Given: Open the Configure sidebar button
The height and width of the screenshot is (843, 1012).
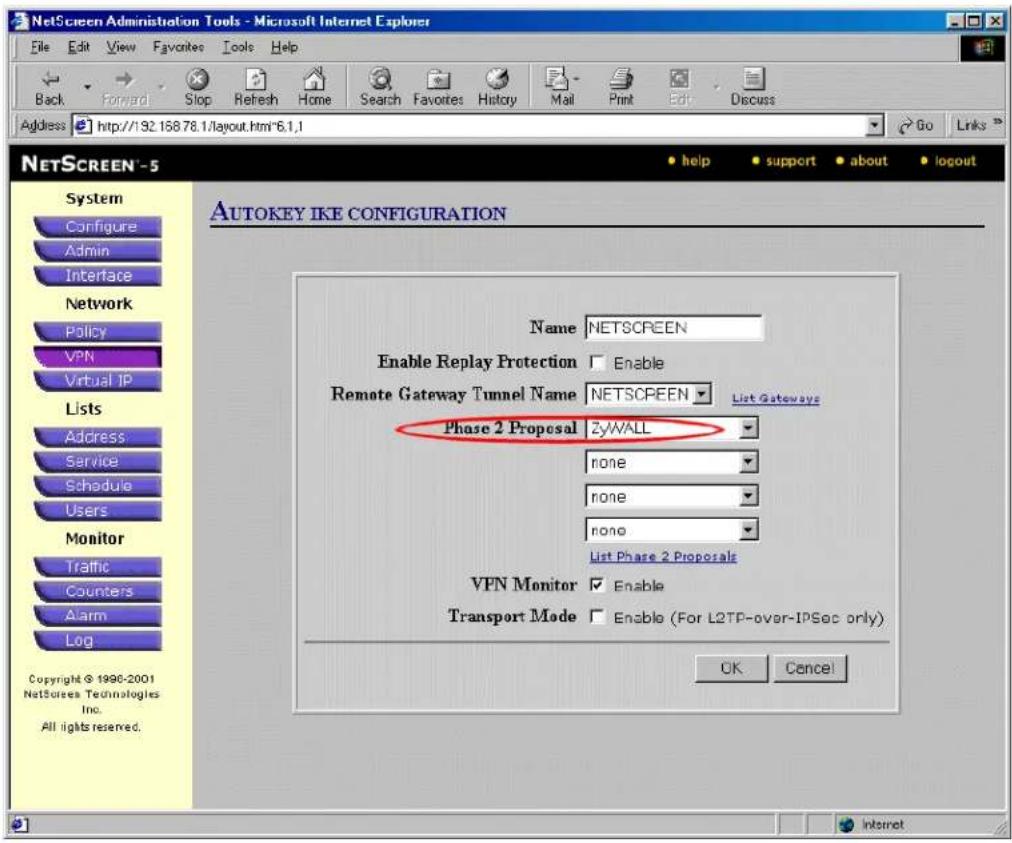Looking at the screenshot, I should point(98,227).
